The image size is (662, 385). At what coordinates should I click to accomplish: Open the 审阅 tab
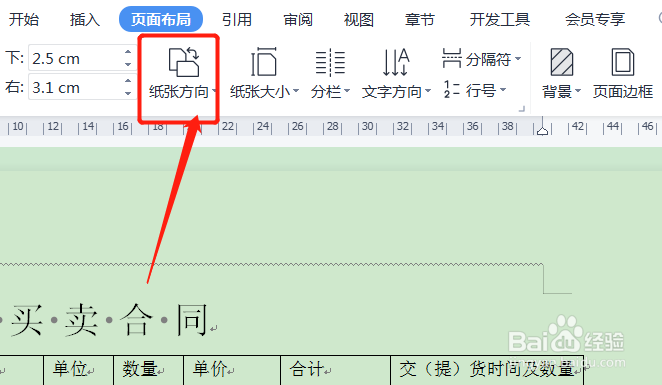coord(298,19)
